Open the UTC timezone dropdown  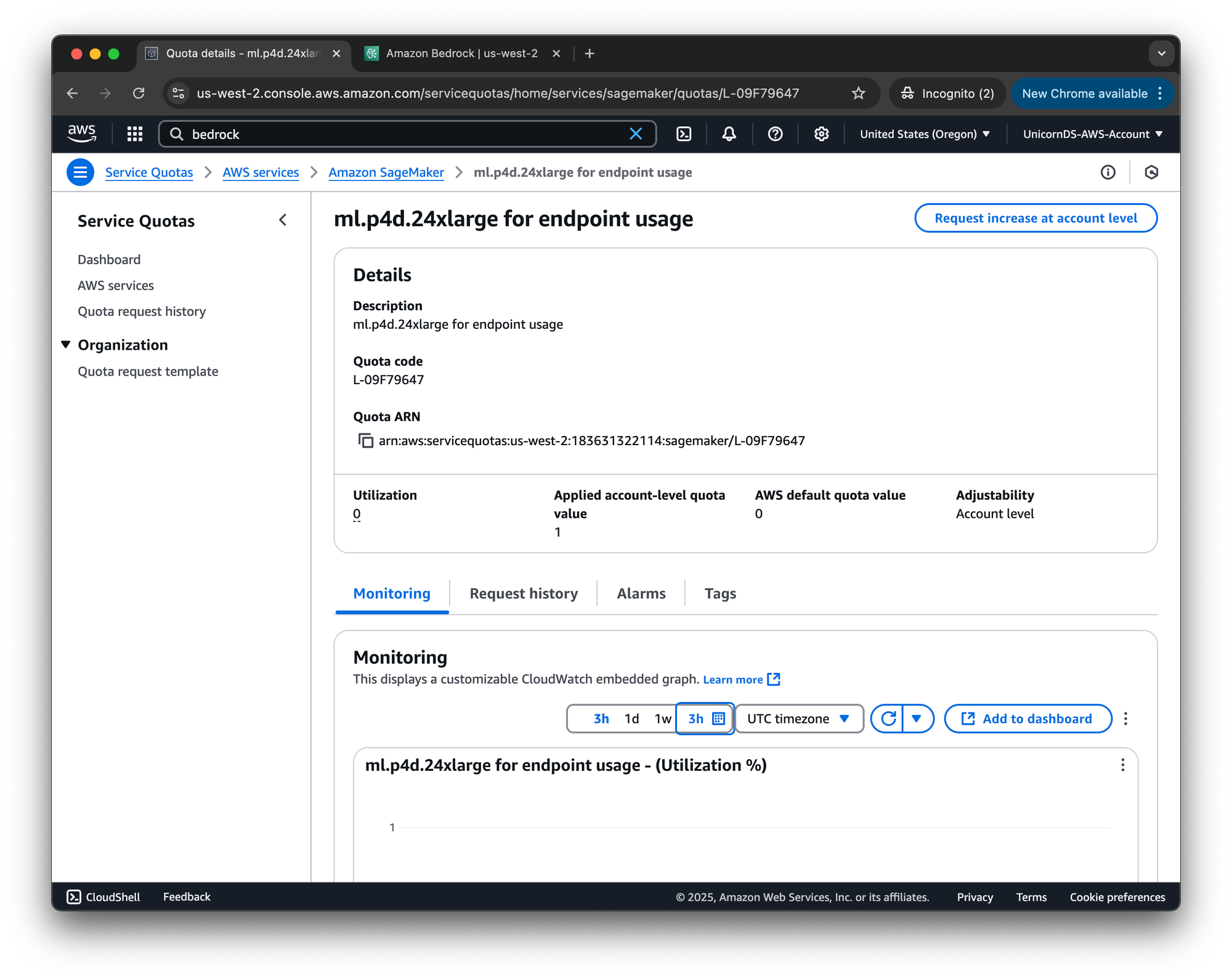click(798, 719)
